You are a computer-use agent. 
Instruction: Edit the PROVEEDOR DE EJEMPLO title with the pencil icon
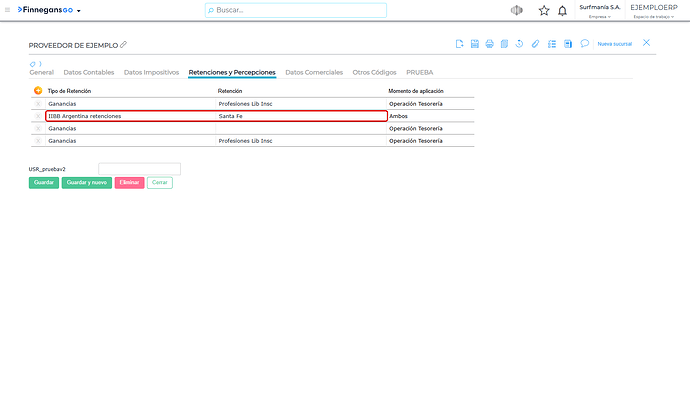tap(124, 44)
